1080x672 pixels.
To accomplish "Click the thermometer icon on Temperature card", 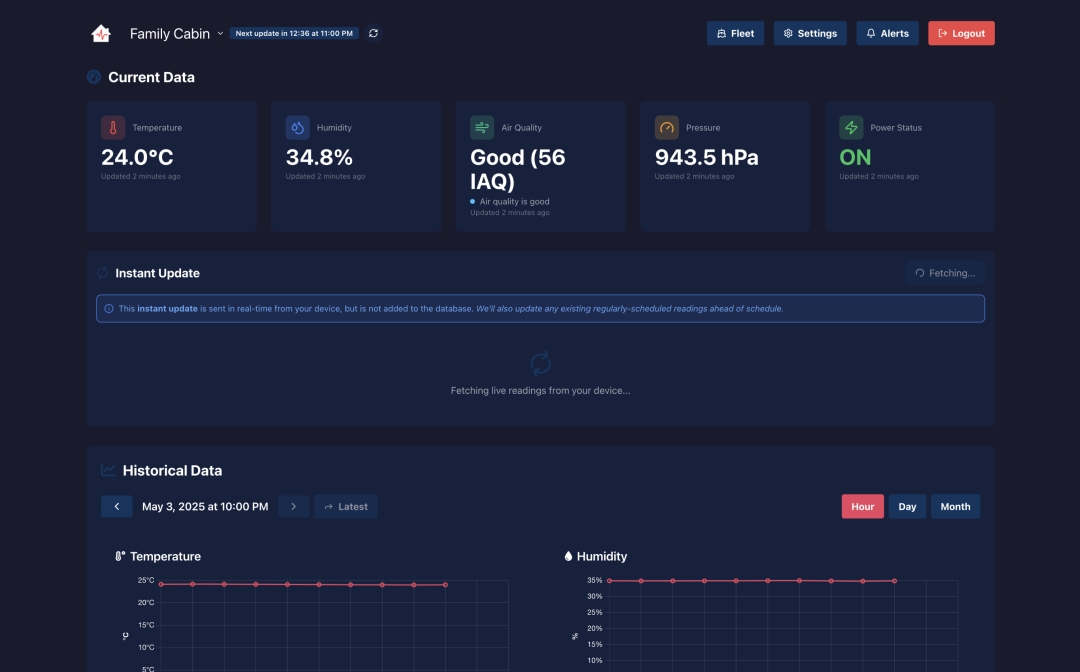I will click(x=113, y=128).
